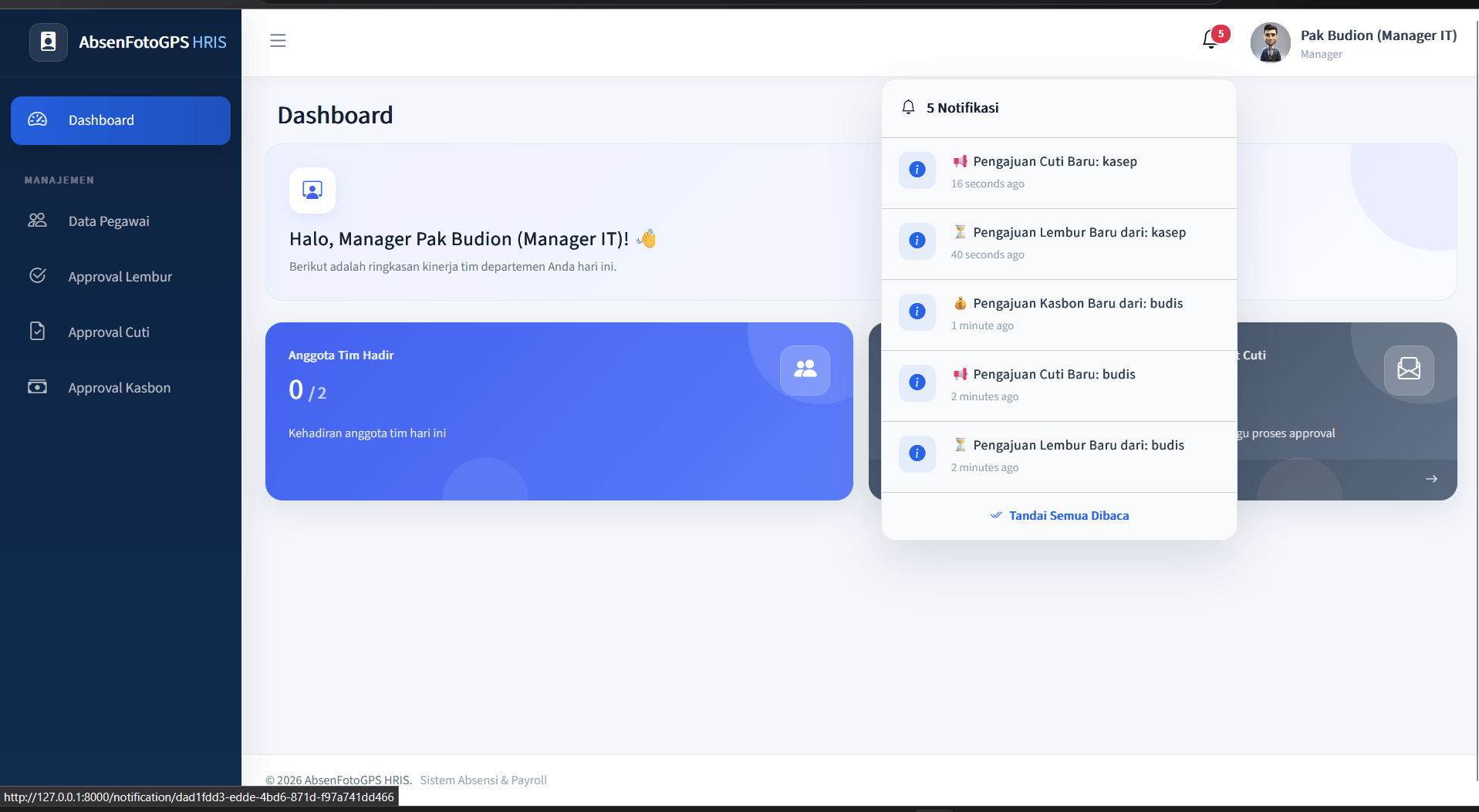
Task: Click info icon beside Lembur Baru dari: budis
Action: click(917, 453)
